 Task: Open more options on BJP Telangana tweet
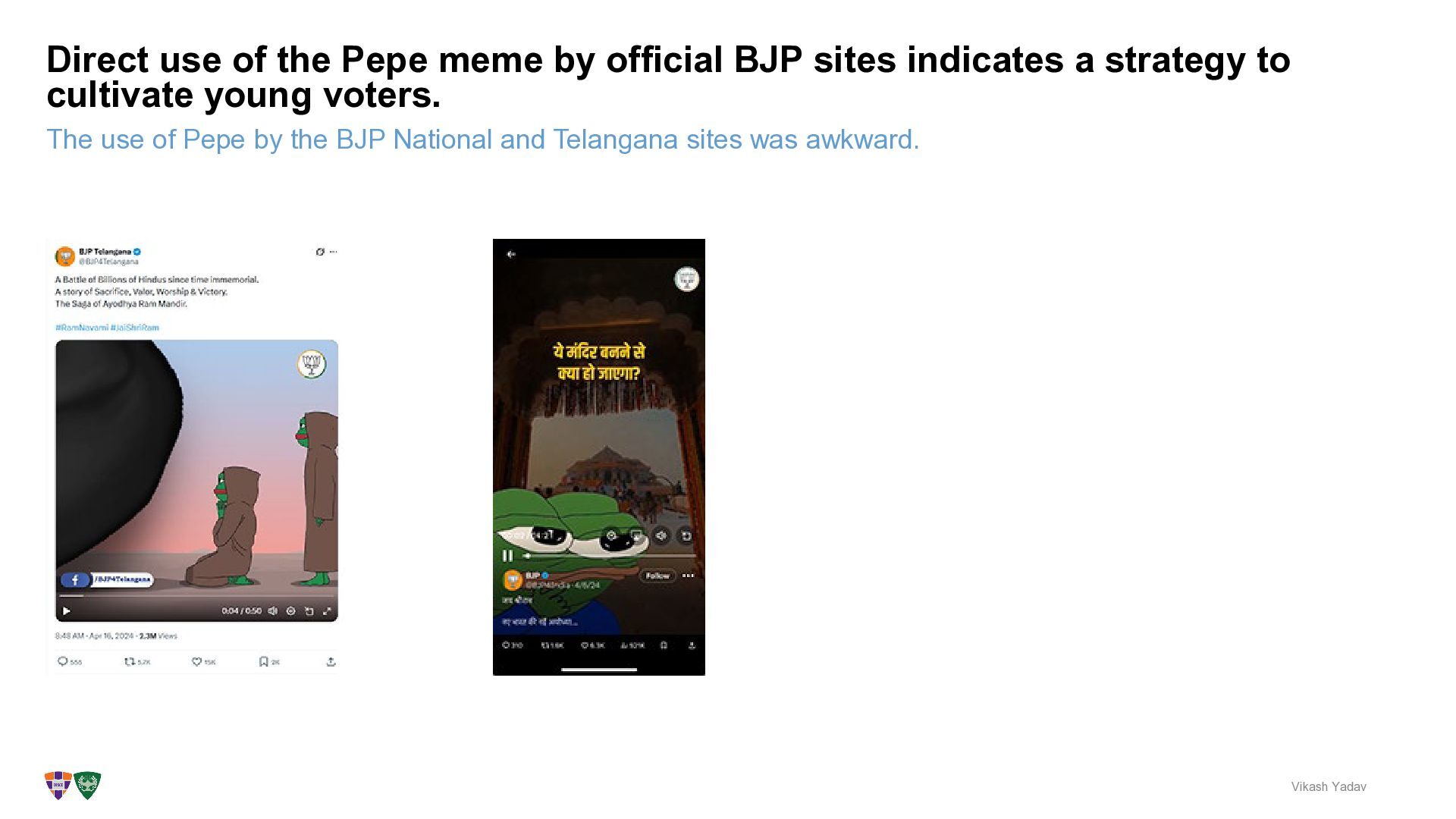pos(333,252)
